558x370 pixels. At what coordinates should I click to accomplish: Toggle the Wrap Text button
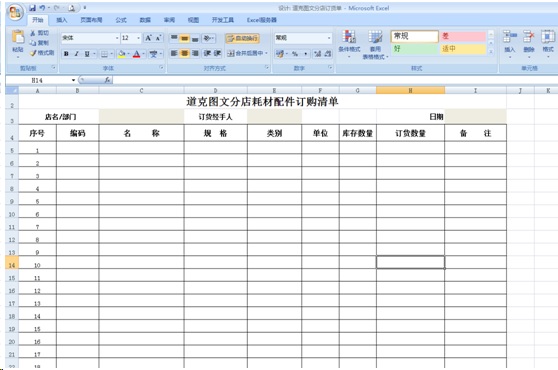(242, 38)
